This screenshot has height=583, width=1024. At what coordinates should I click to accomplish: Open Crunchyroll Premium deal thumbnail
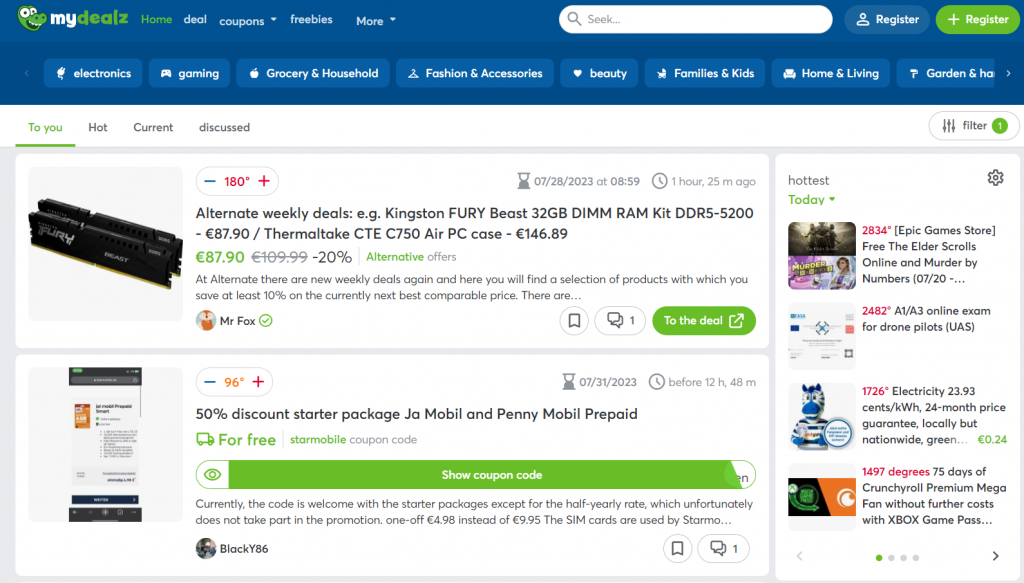822,497
